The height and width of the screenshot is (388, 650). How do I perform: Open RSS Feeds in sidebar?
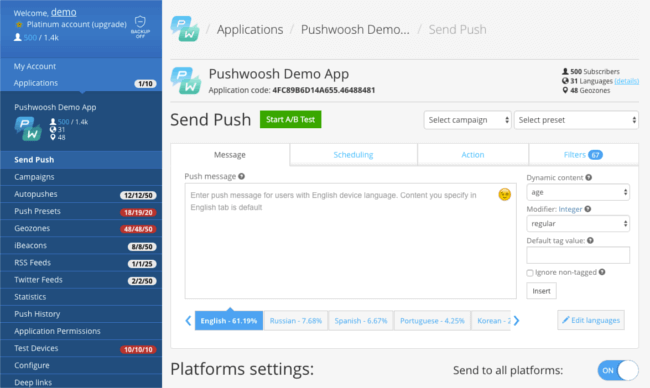pyautogui.click(x=81, y=262)
